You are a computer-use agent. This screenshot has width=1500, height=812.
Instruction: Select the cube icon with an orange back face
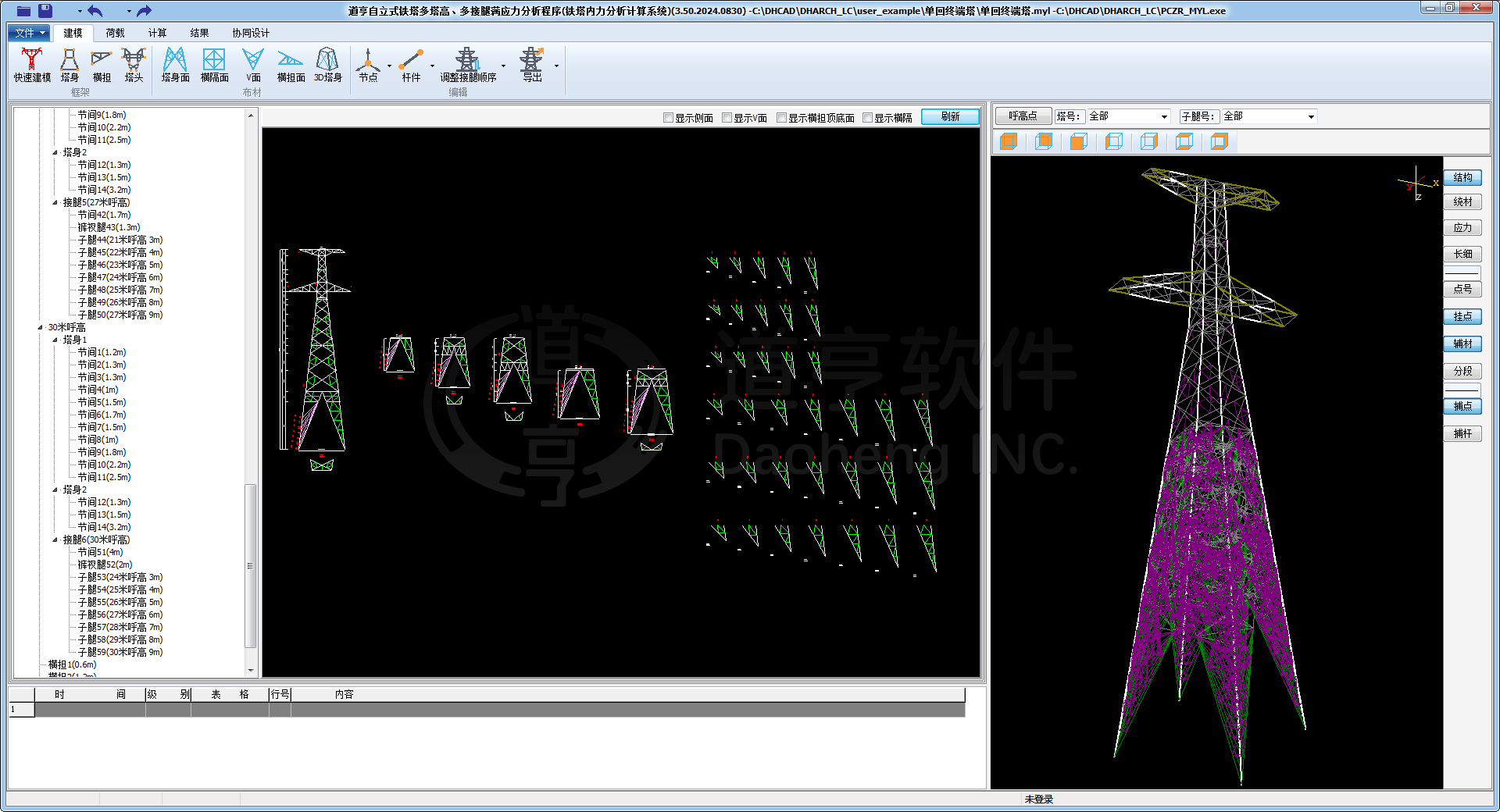1044,141
